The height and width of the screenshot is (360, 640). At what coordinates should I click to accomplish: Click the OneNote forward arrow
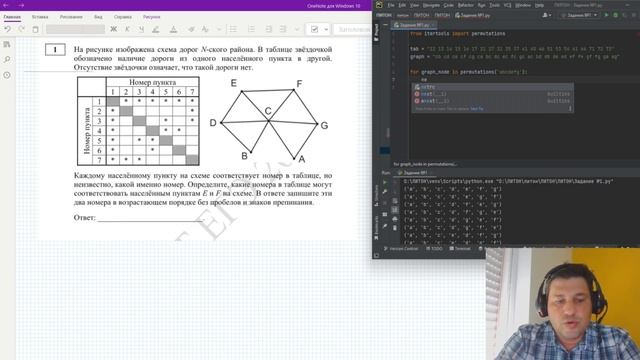[21, 5]
